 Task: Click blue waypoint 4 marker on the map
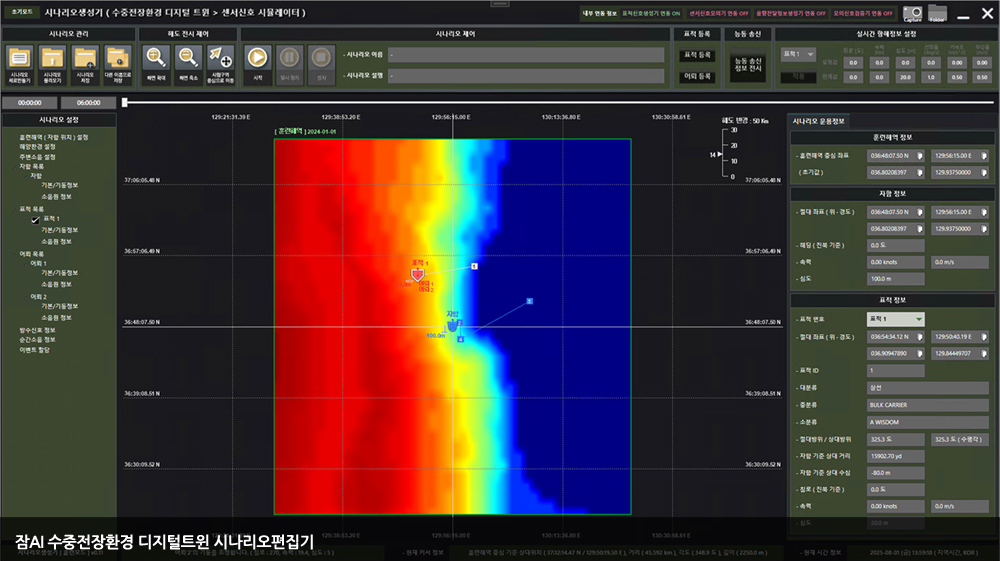pyautogui.click(x=460, y=339)
